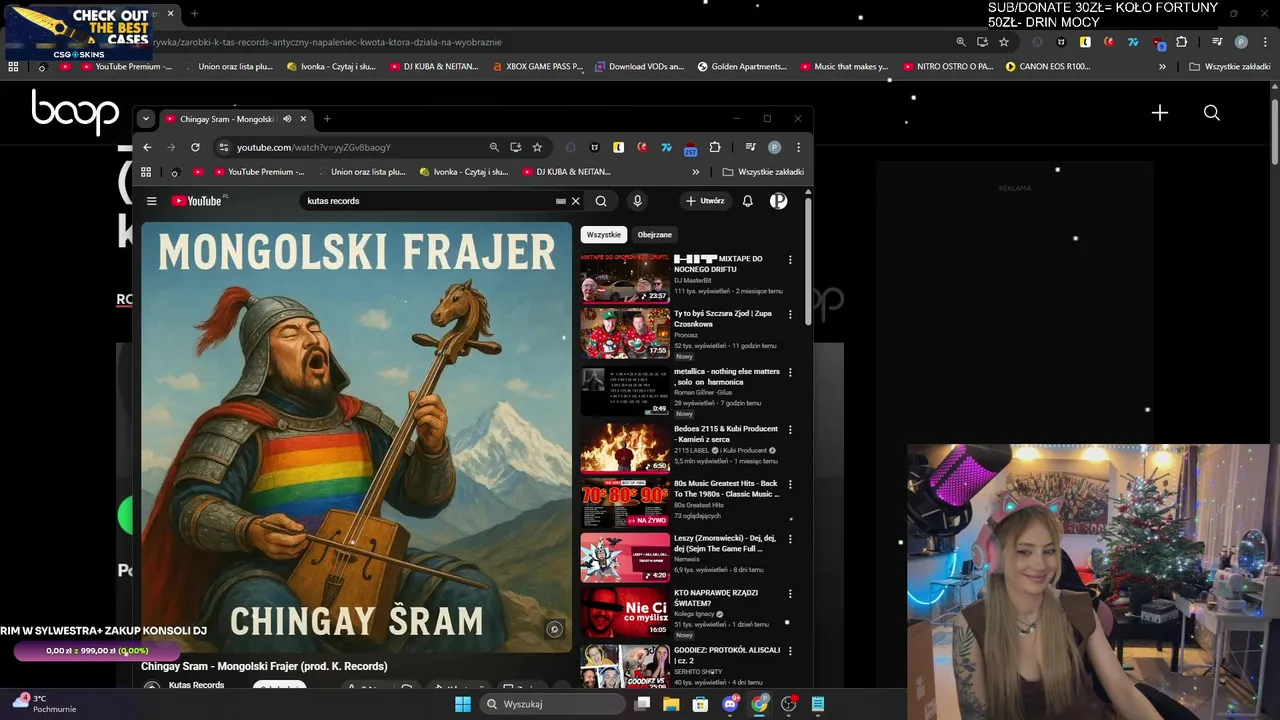Open Wszystkie zakładki folder in background browser
This screenshot has height=720, width=1280.
coord(1229,67)
